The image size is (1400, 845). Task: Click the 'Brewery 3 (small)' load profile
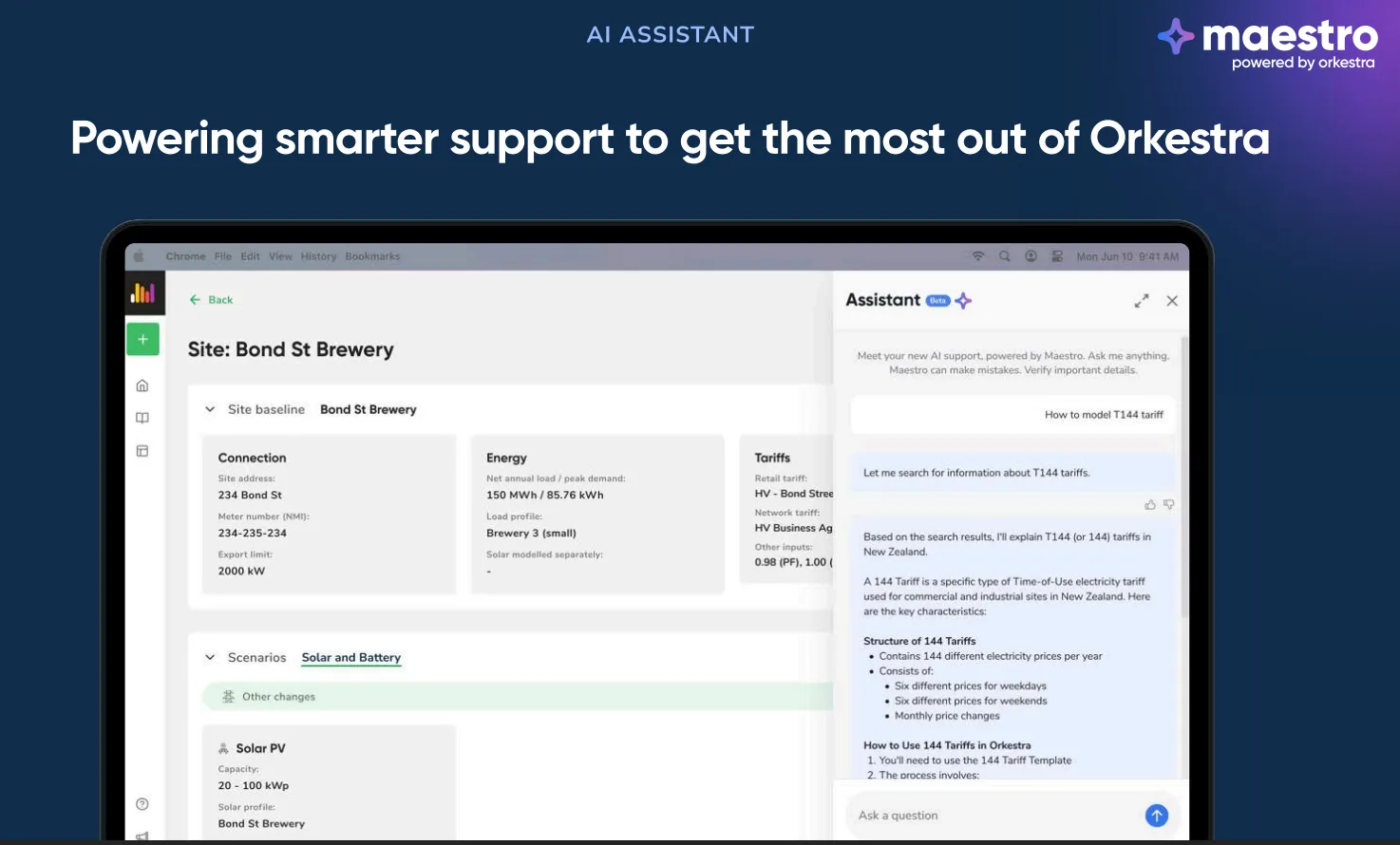(x=531, y=534)
